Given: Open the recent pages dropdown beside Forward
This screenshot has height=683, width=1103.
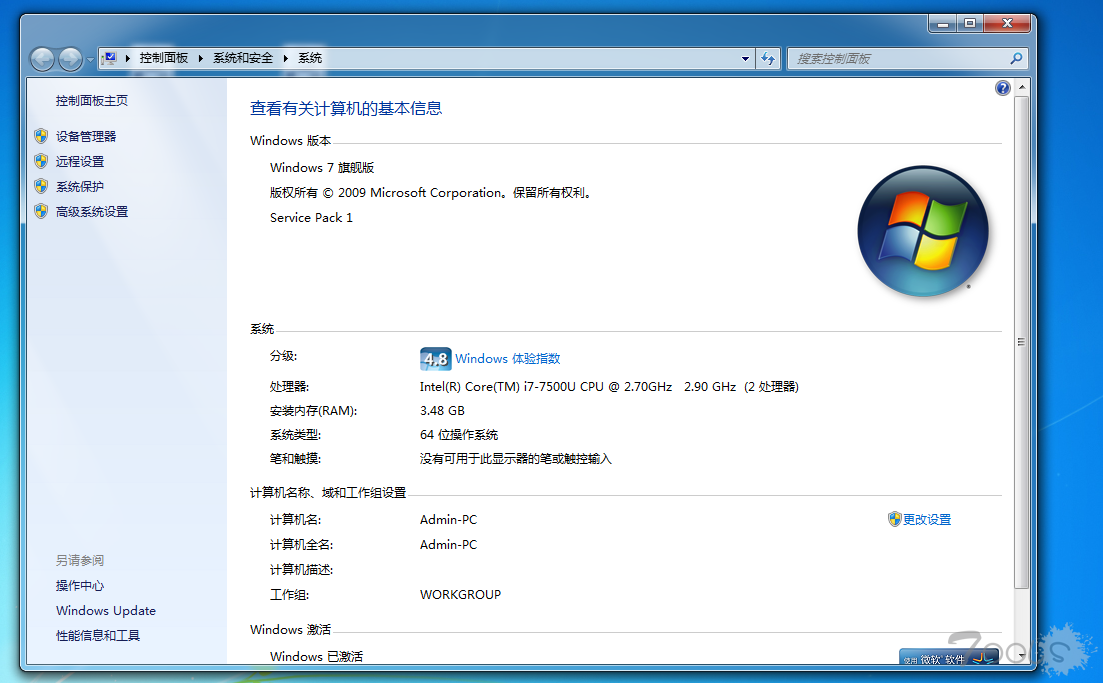Looking at the screenshot, I should point(90,60).
